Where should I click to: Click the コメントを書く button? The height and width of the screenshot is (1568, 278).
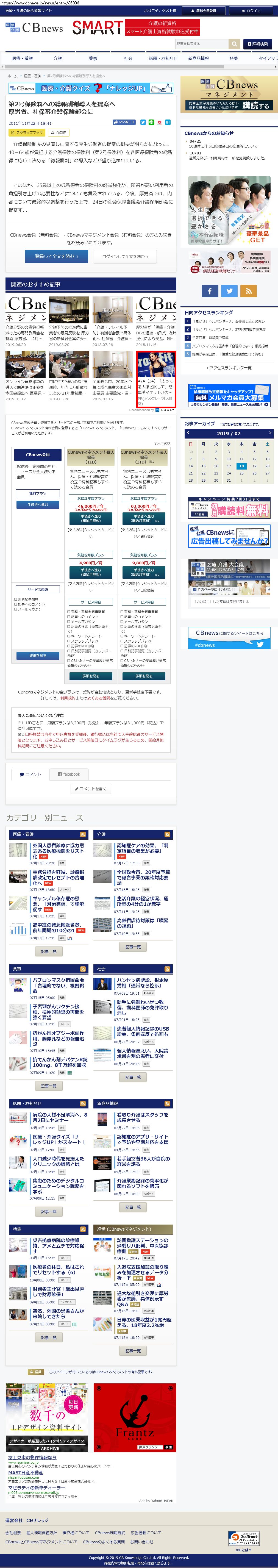click(91, 789)
